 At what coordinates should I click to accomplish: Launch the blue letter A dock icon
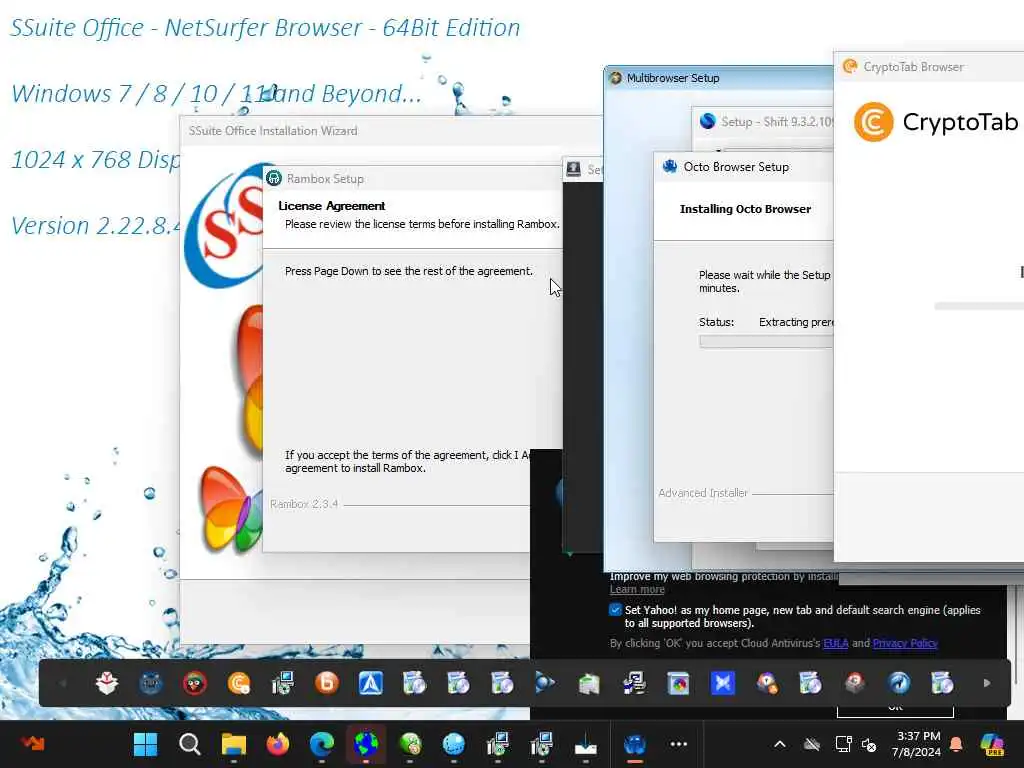point(370,683)
